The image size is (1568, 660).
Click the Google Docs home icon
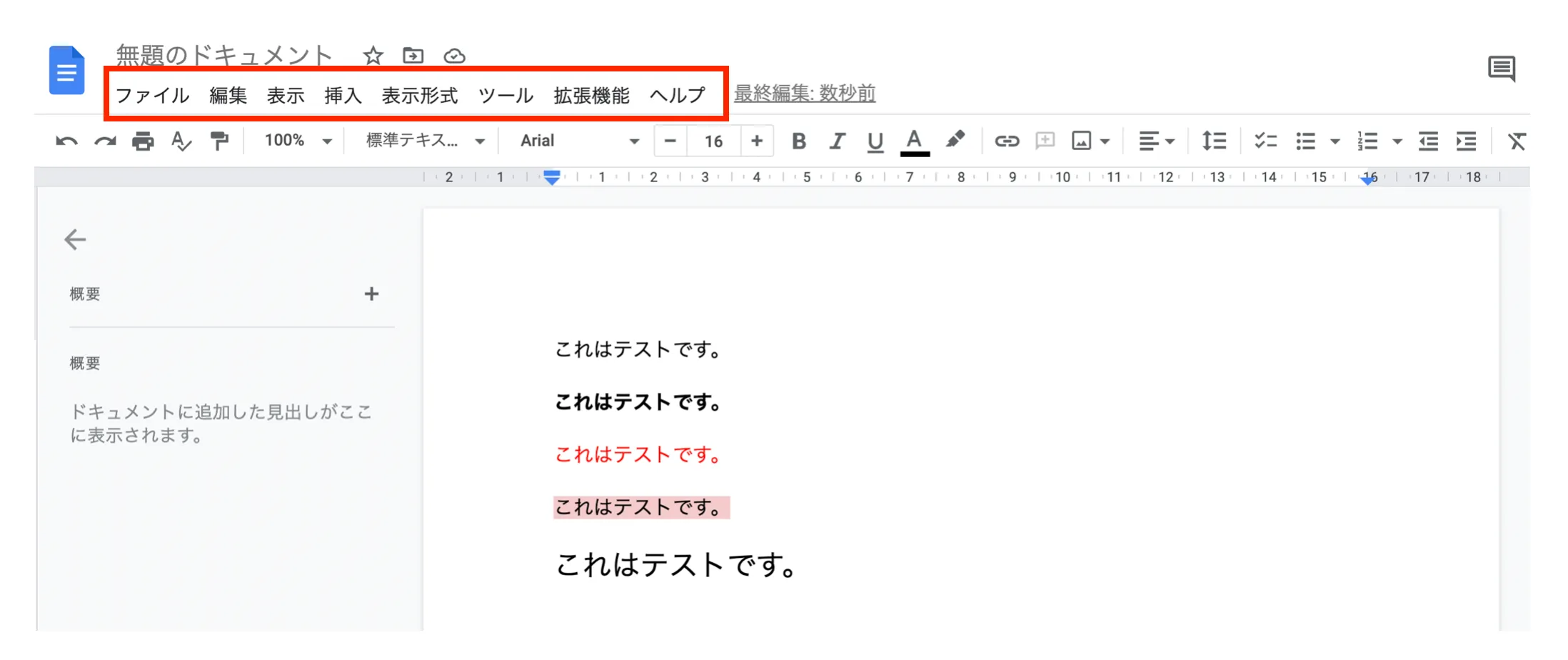point(66,70)
